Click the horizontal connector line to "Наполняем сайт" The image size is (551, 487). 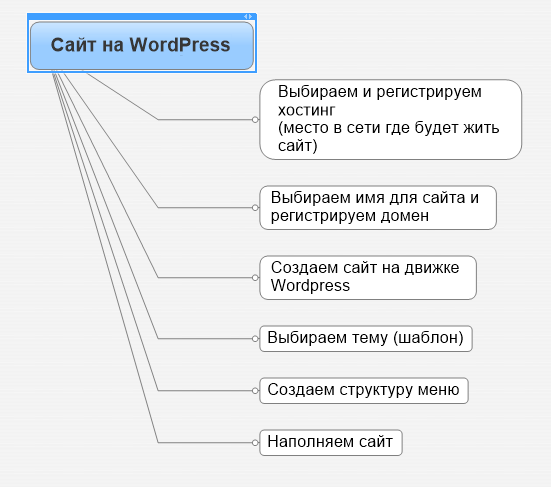tap(205, 442)
